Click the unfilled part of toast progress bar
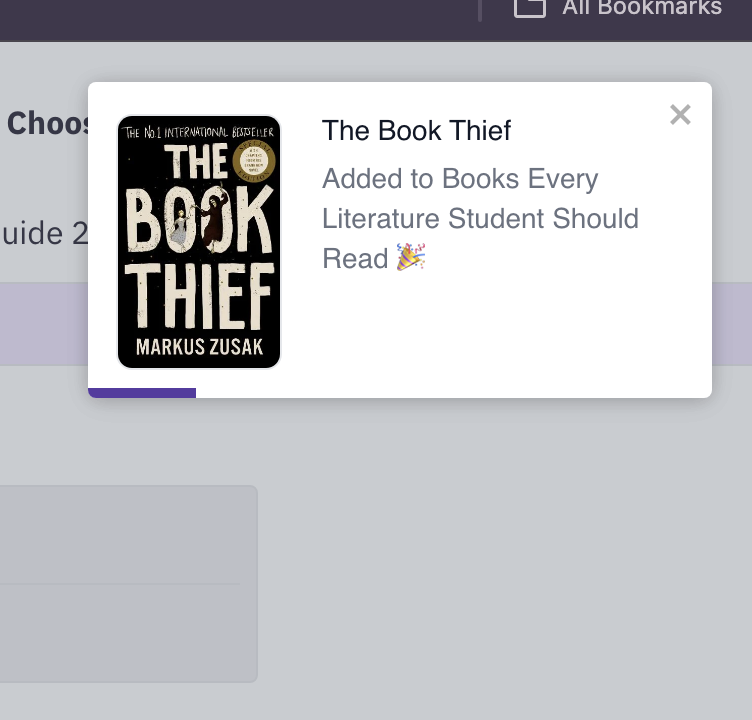Viewport: 752px width, 720px height. click(450, 393)
